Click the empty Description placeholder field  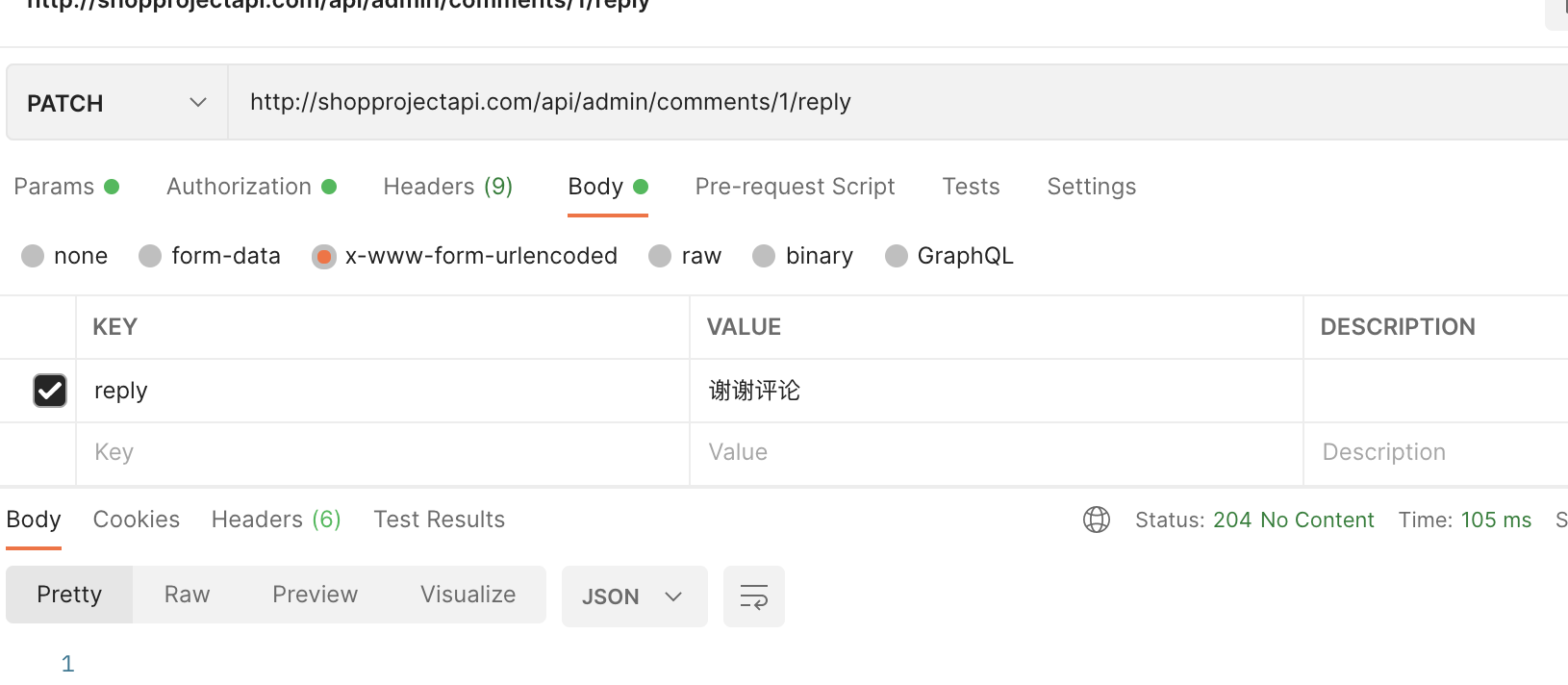pos(1436,453)
